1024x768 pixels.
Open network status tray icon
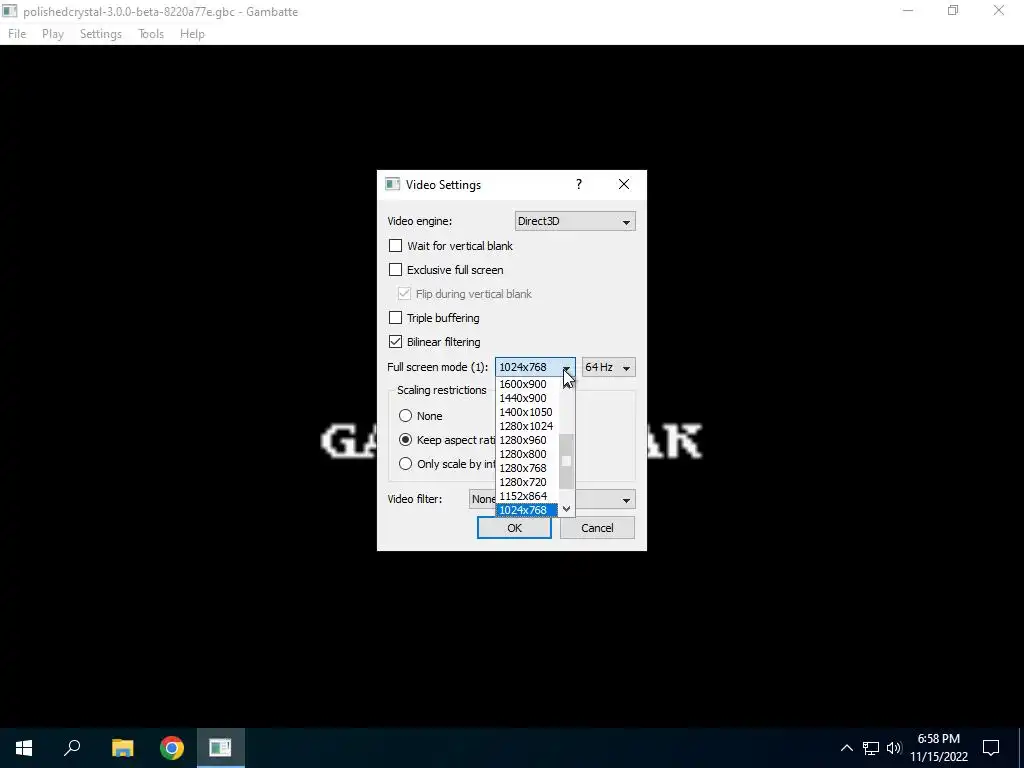tap(871, 748)
